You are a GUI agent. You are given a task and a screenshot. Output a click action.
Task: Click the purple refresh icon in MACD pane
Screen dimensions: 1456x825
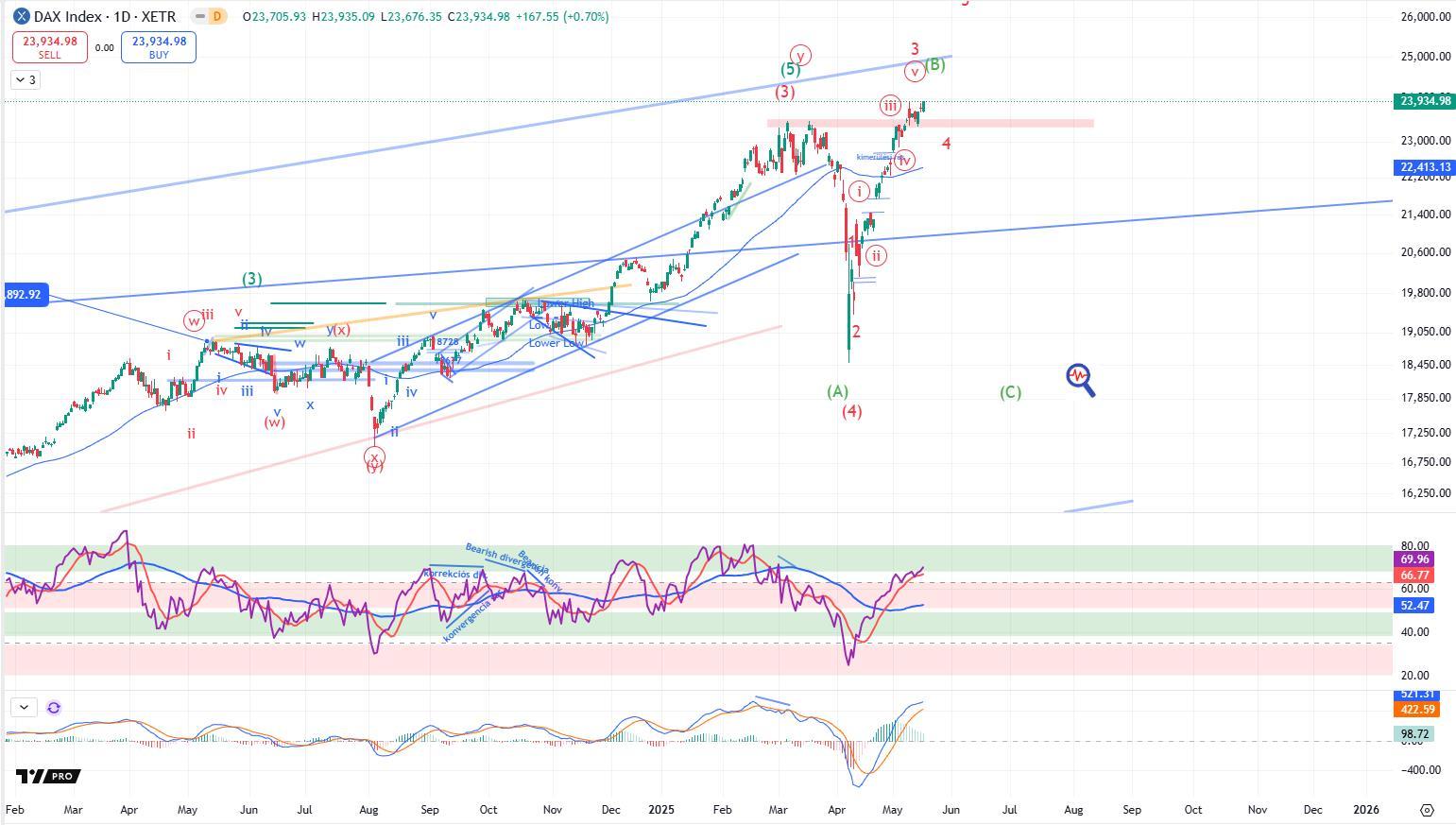point(54,707)
